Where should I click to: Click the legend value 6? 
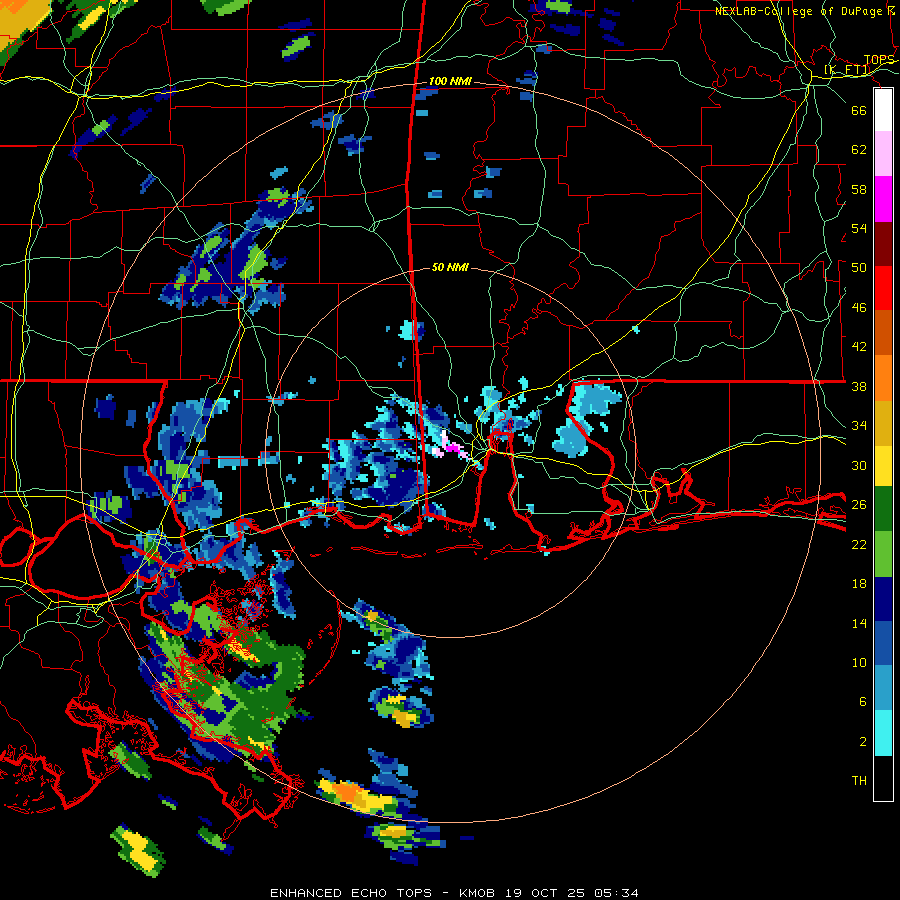click(x=863, y=701)
